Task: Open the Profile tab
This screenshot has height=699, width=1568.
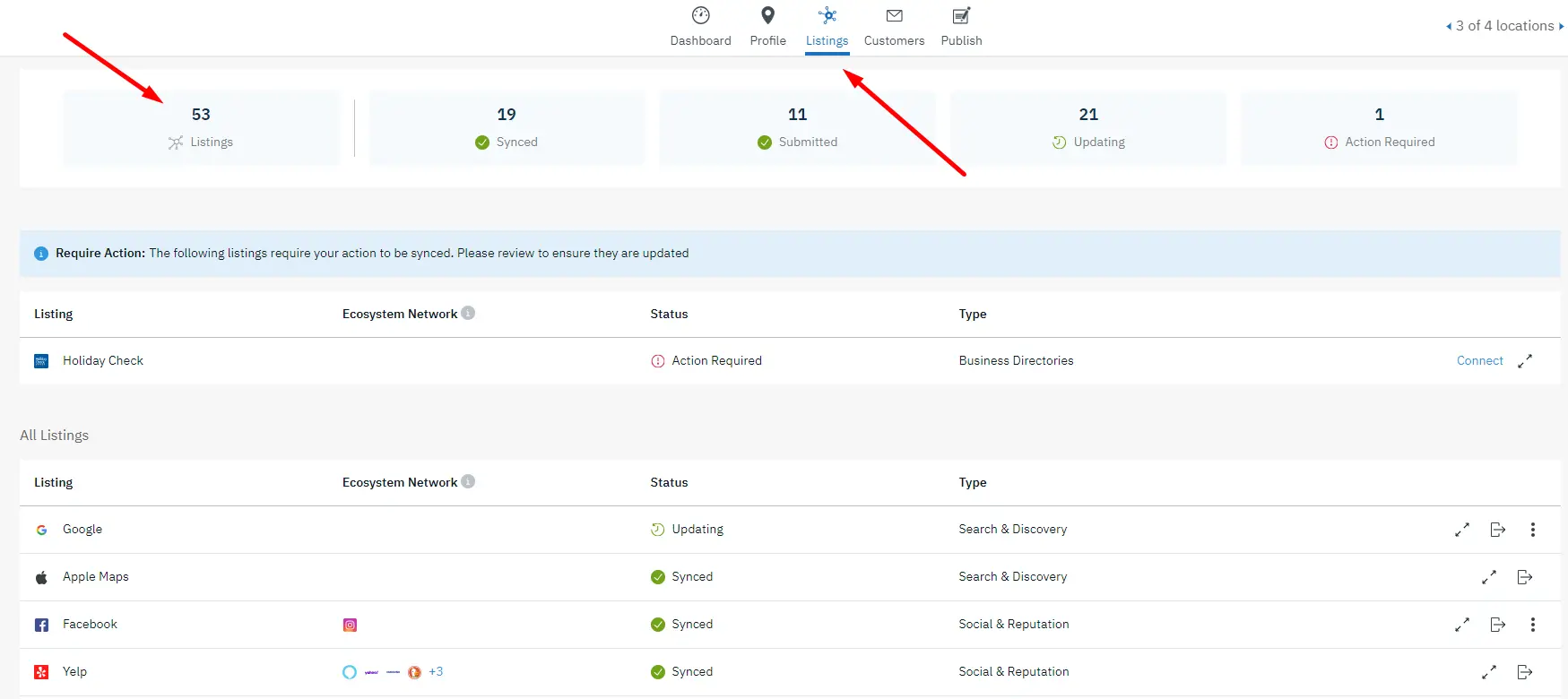Action: [767, 27]
